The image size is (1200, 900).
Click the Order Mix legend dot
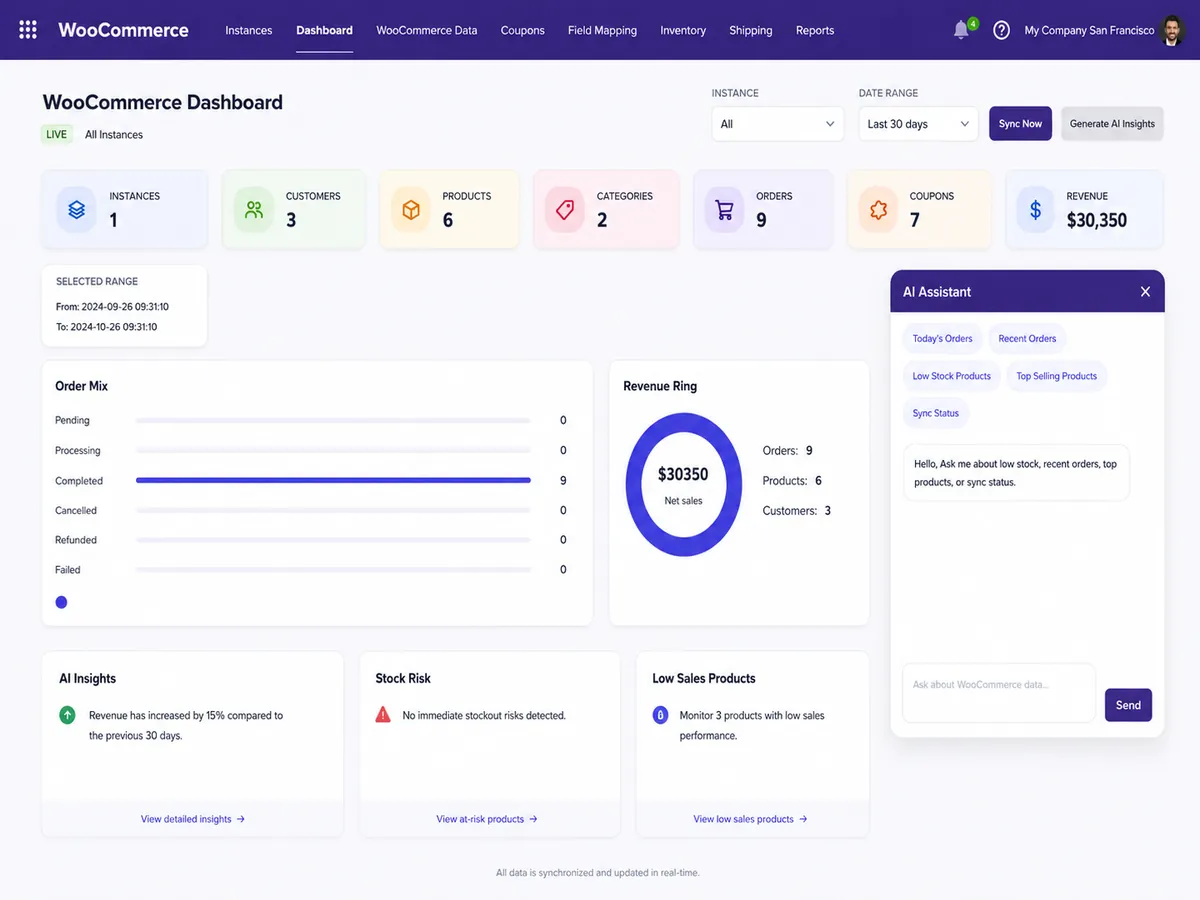tap(61, 602)
